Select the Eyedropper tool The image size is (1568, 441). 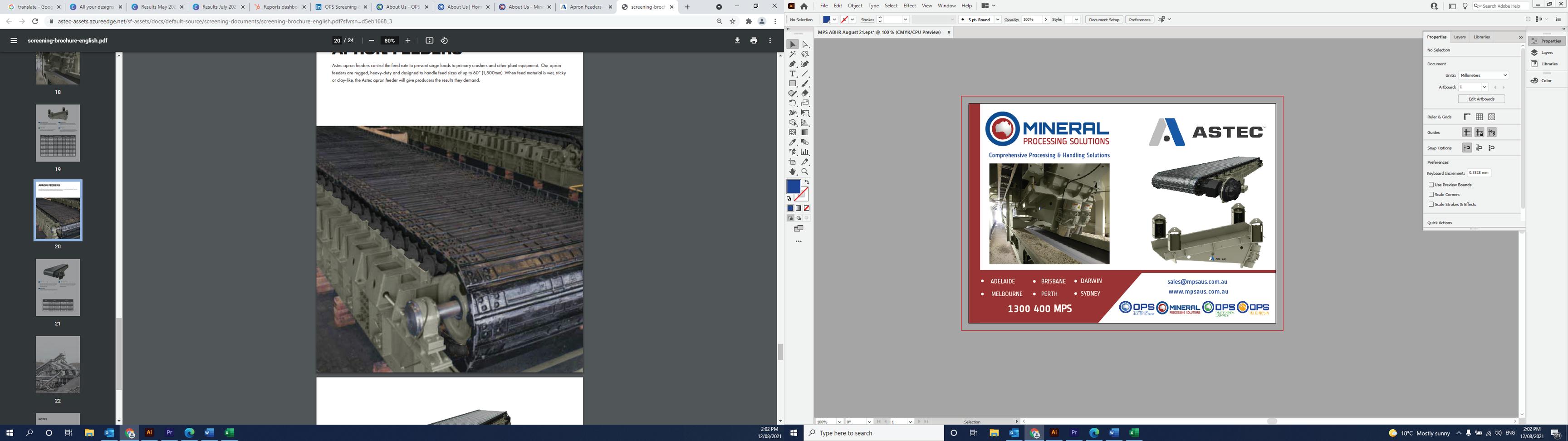click(793, 142)
